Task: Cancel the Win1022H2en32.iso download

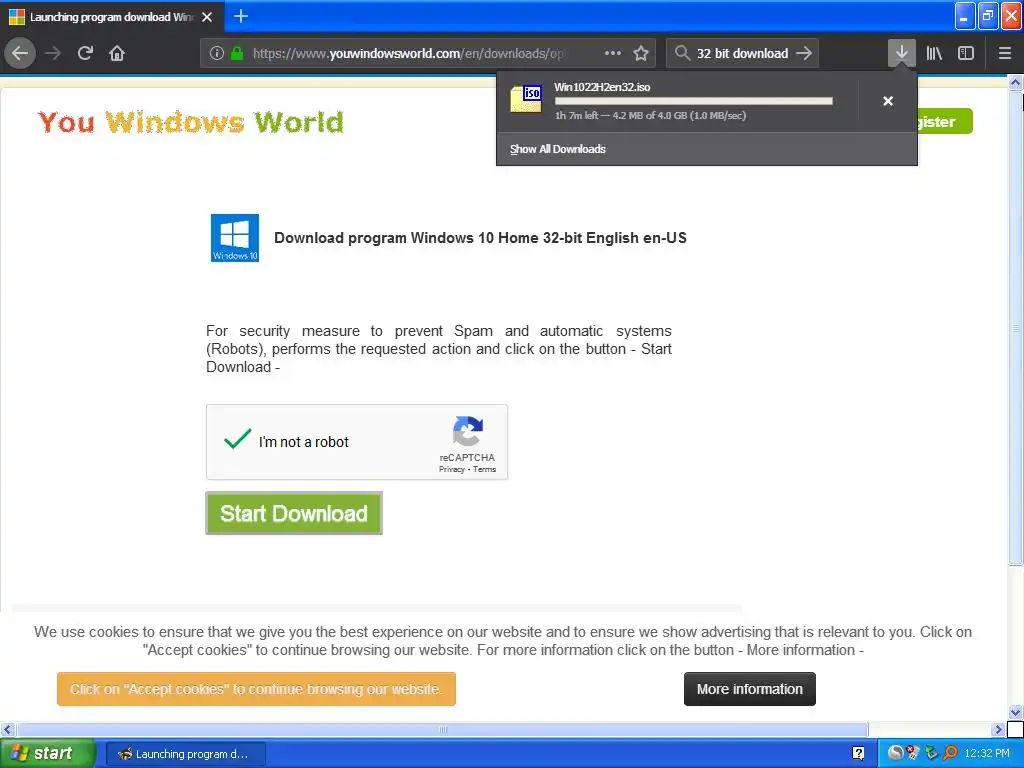Action: pos(888,101)
